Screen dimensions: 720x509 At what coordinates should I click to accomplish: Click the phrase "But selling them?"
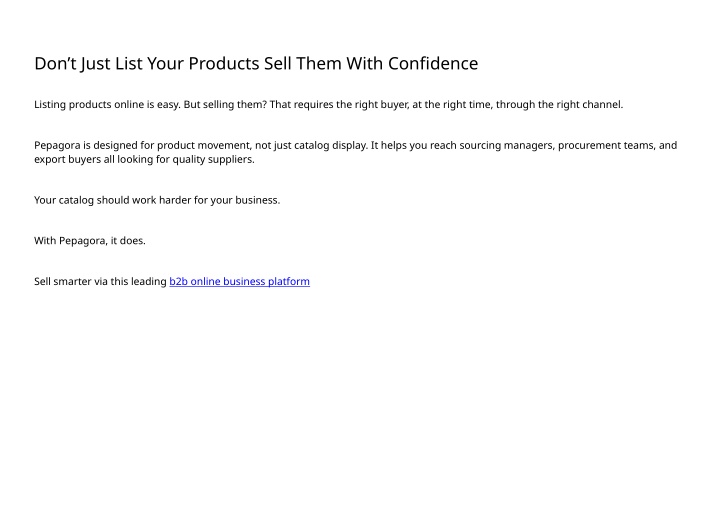point(225,105)
